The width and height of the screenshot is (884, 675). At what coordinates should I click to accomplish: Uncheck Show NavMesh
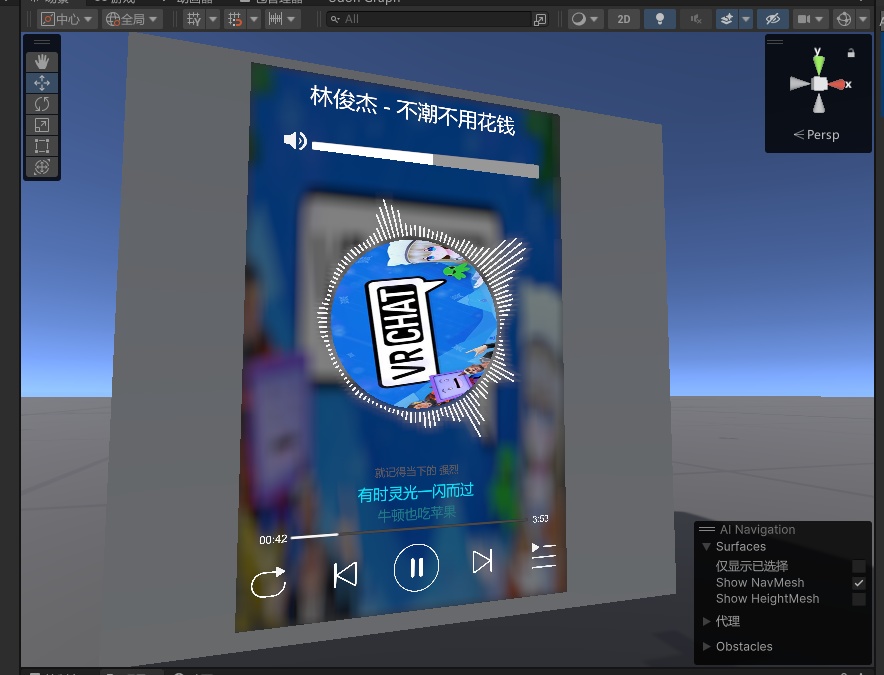[x=858, y=582]
